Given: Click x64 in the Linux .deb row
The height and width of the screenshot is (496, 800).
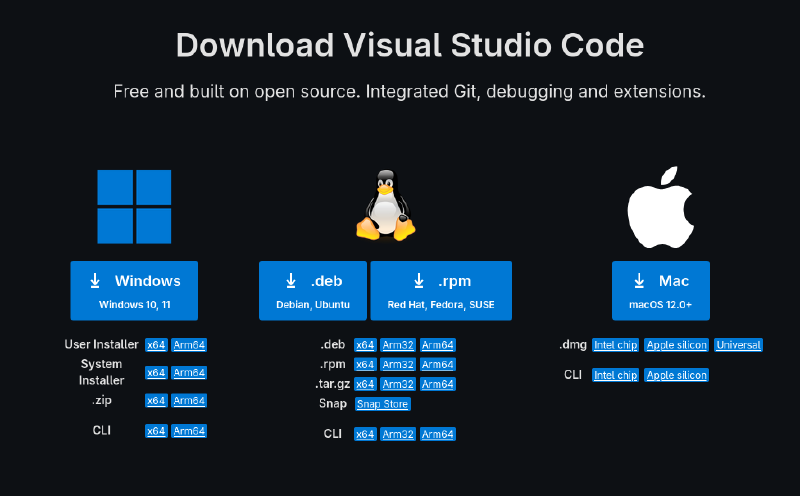Looking at the screenshot, I should (x=365, y=345).
